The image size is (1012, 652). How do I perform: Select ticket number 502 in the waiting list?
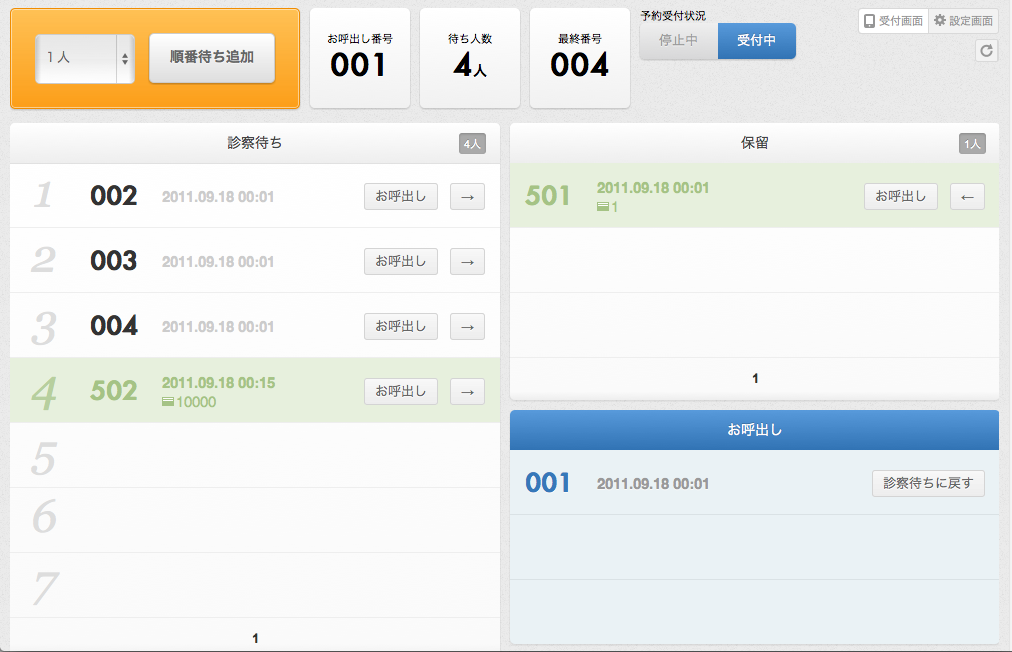pyautogui.click(x=114, y=391)
